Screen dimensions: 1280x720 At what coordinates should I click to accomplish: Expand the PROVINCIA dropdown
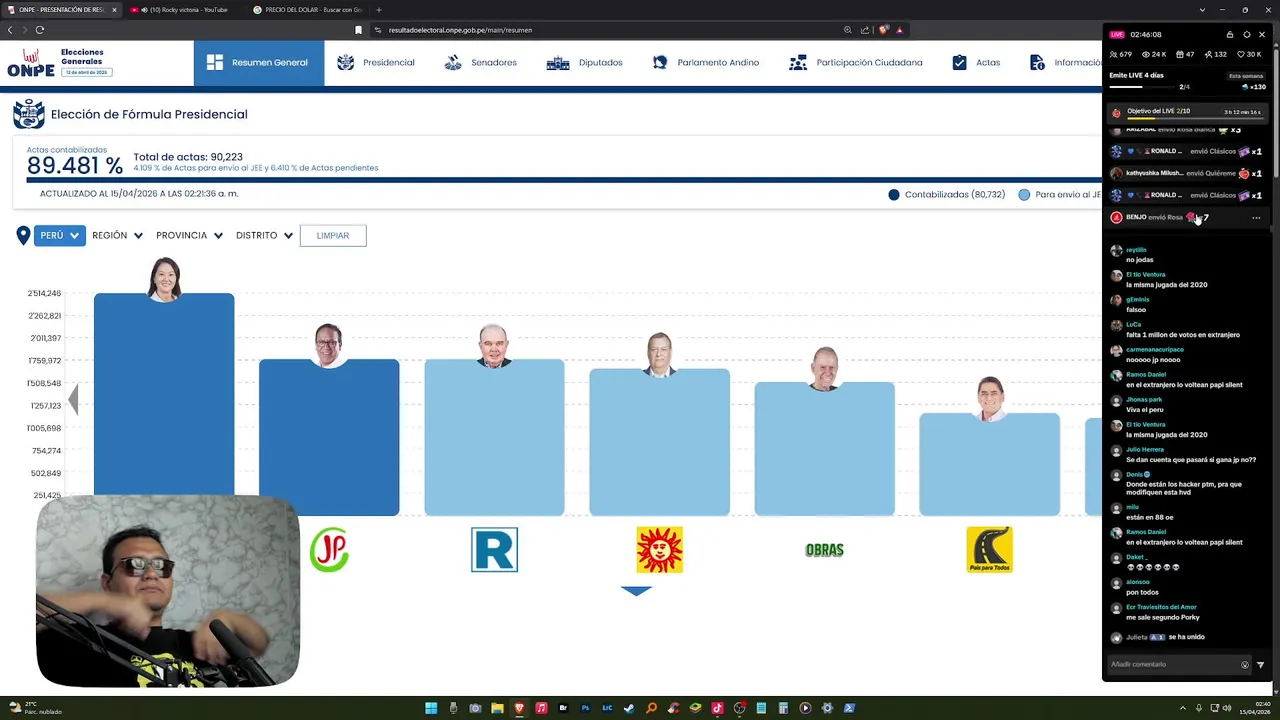coord(189,235)
